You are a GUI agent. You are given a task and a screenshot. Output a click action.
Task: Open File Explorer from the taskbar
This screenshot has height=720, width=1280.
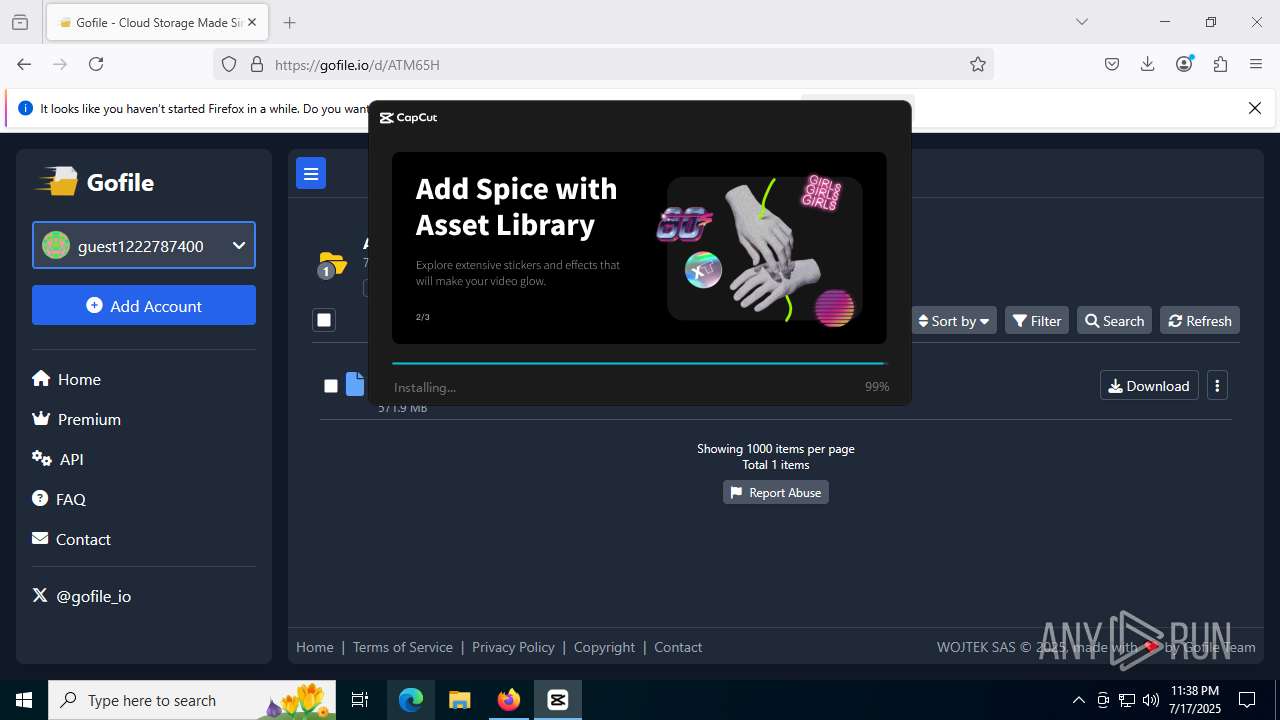click(460, 700)
